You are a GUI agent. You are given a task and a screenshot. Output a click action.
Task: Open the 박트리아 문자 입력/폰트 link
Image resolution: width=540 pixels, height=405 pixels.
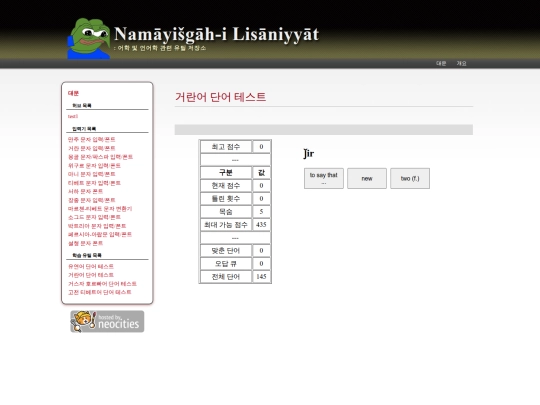[x=97, y=226]
